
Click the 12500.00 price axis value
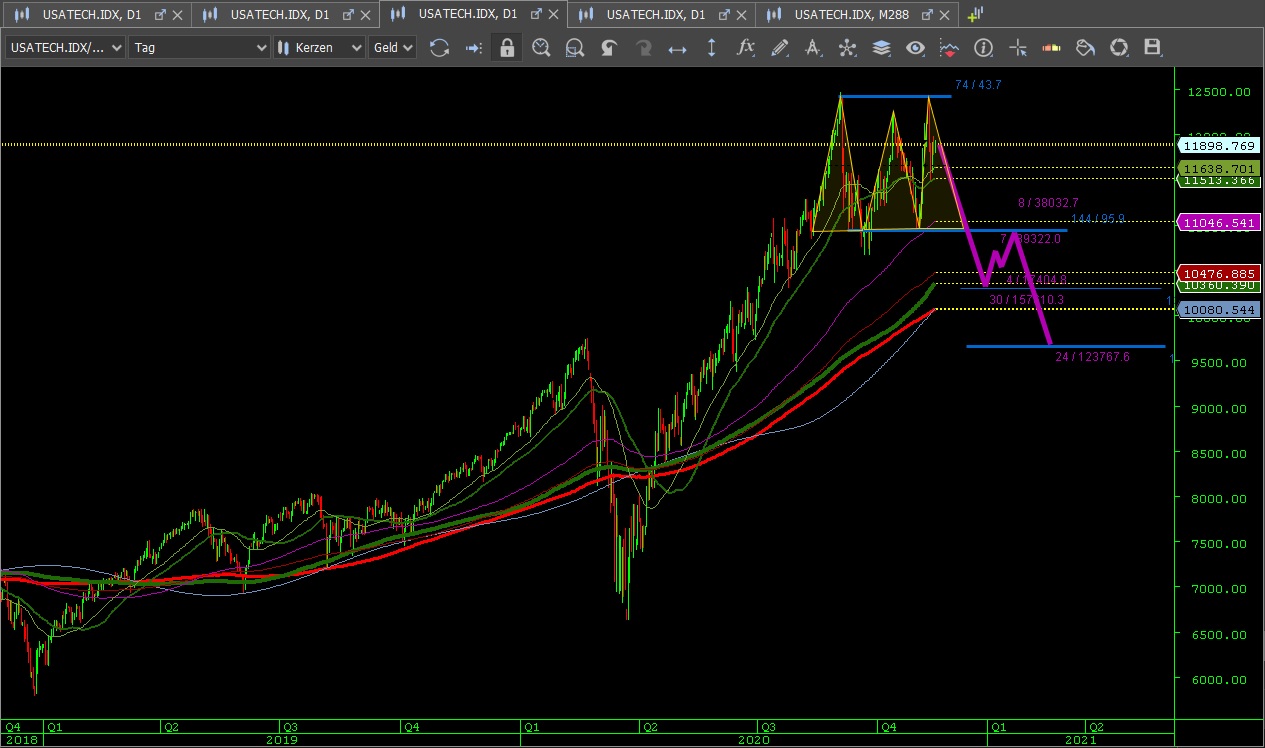pos(1217,92)
